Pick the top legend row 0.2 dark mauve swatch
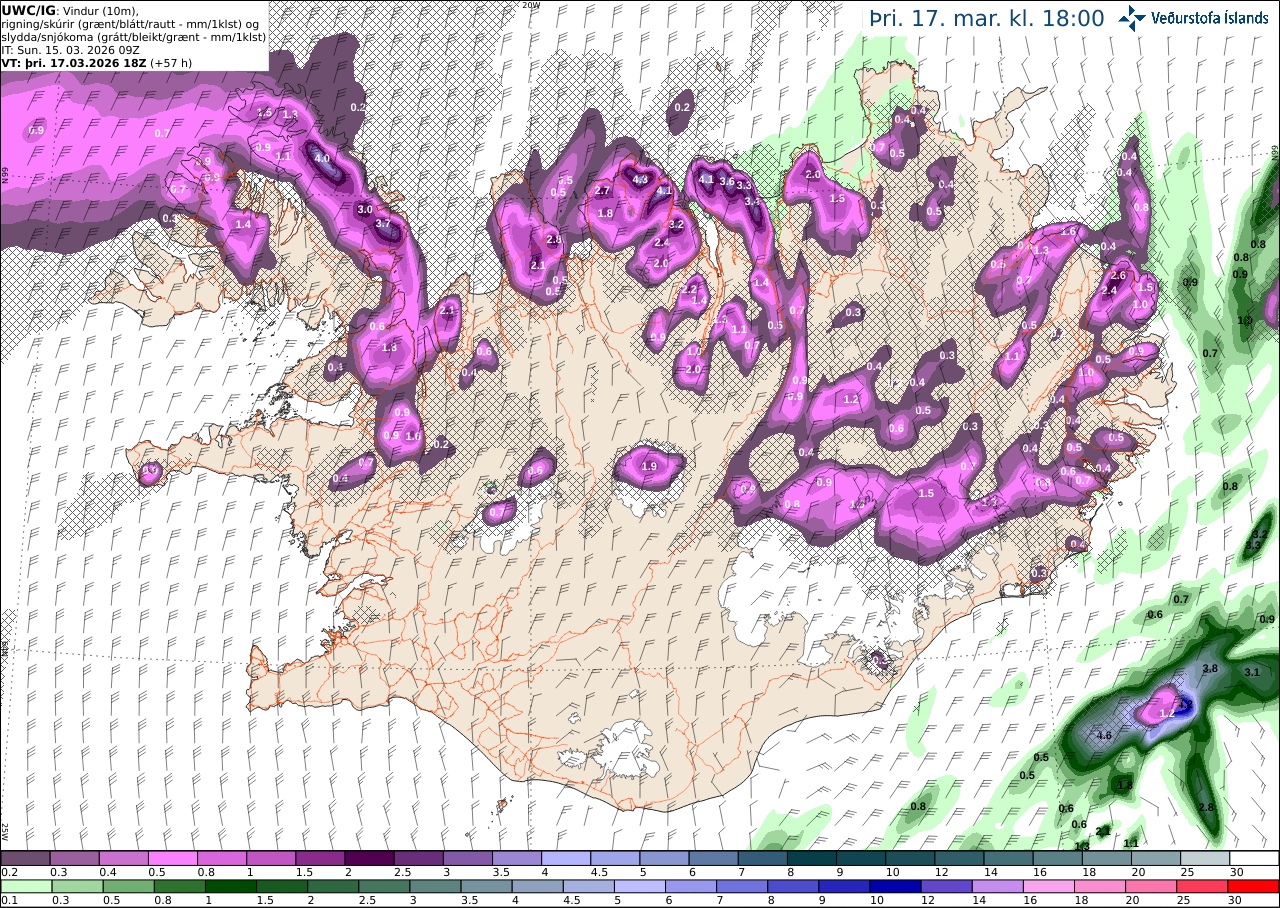1280x908 pixels. coord(25,858)
